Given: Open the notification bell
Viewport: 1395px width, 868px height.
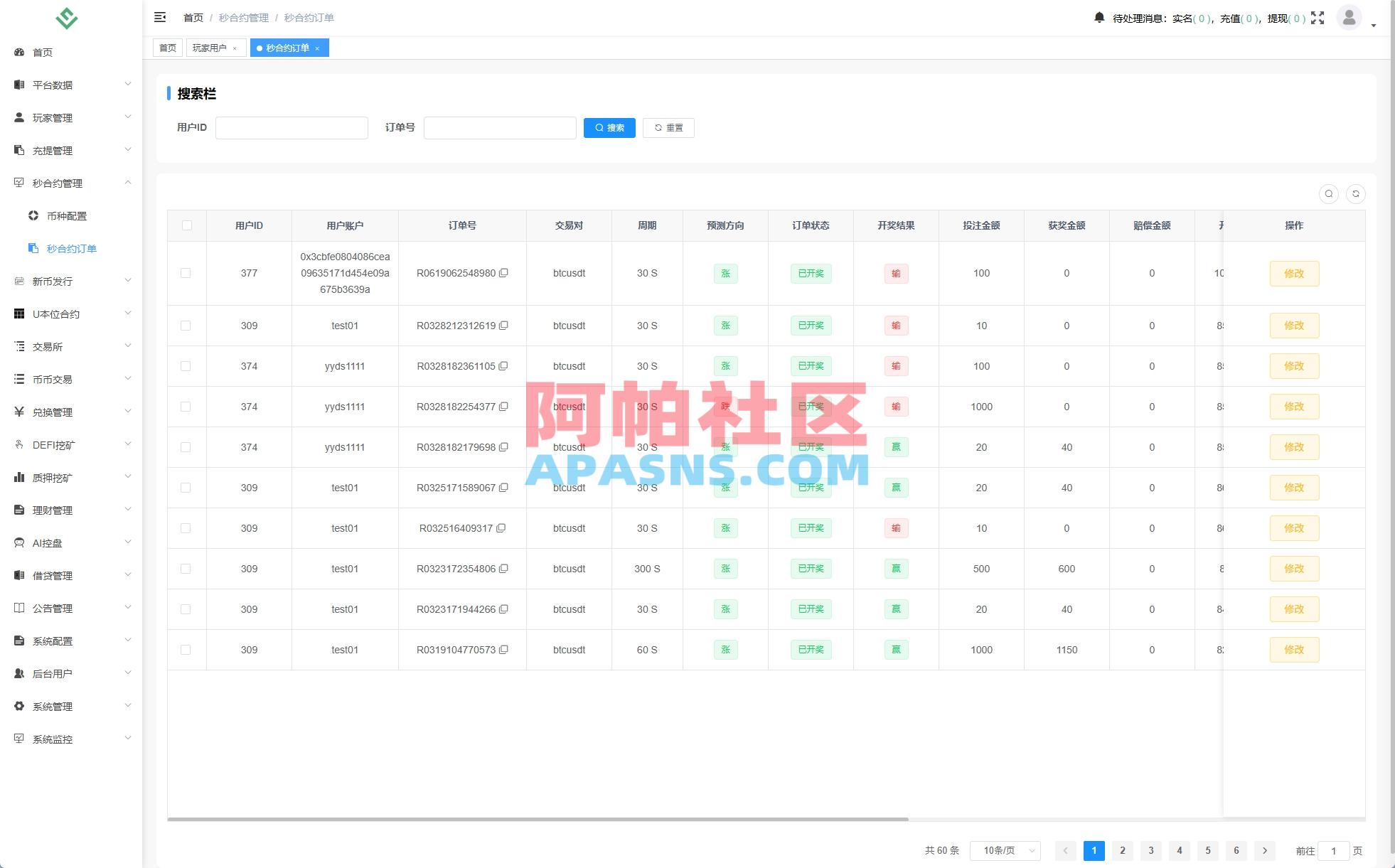Looking at the screenshot, I should click(1099, 16).
